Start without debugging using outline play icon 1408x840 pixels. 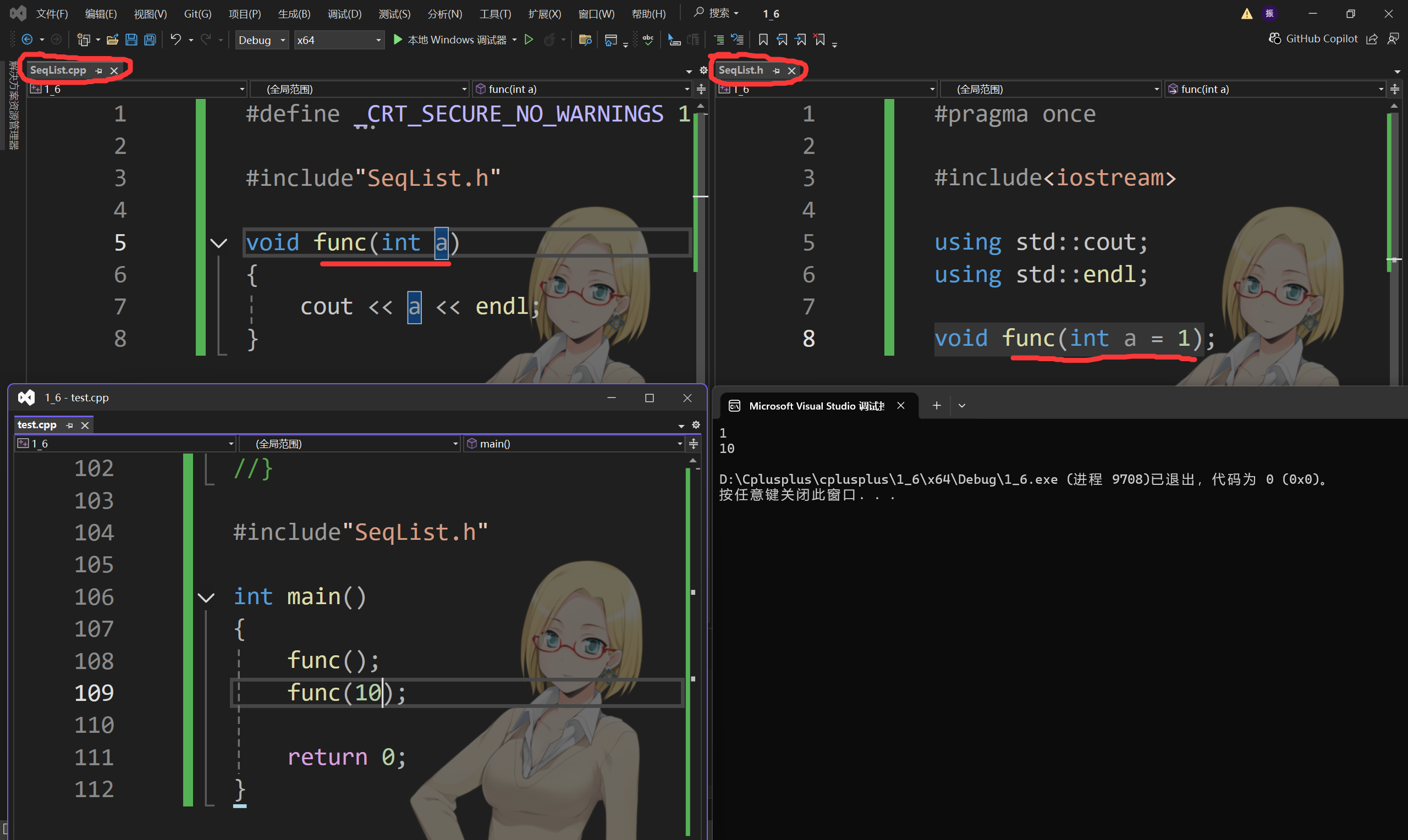529,40
